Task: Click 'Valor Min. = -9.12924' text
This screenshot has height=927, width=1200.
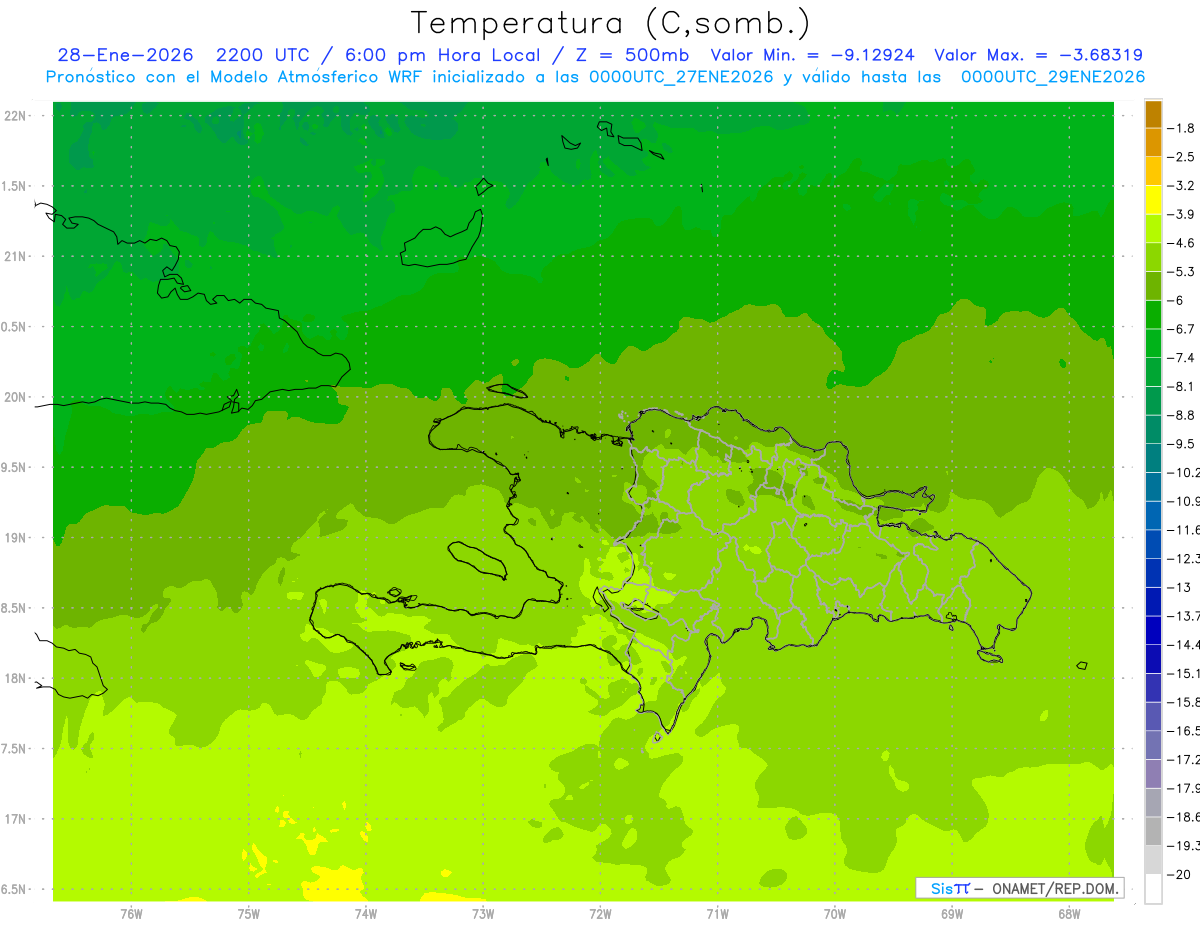Action: 812,55
